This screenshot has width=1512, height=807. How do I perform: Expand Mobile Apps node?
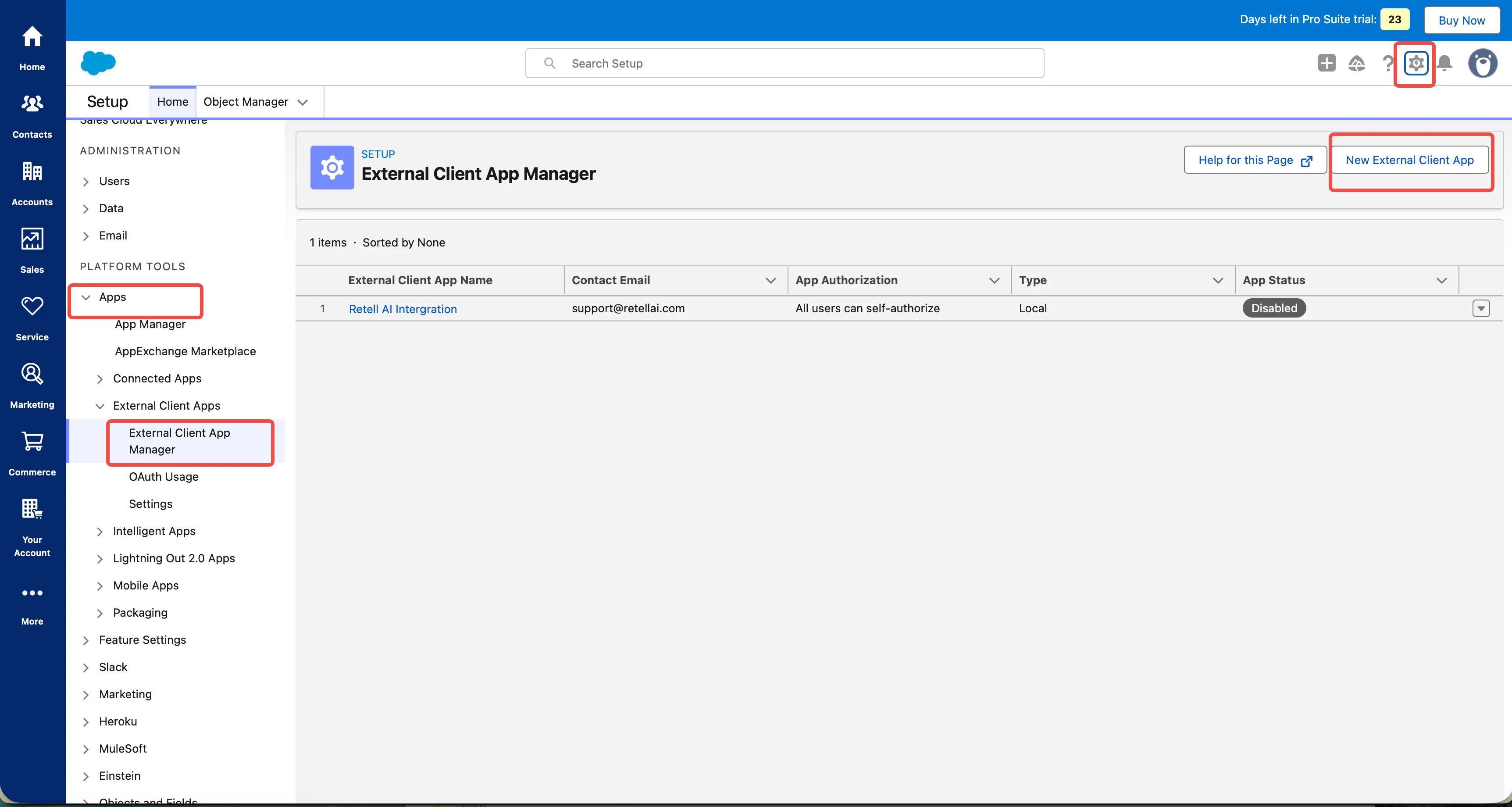pos(100,586)
